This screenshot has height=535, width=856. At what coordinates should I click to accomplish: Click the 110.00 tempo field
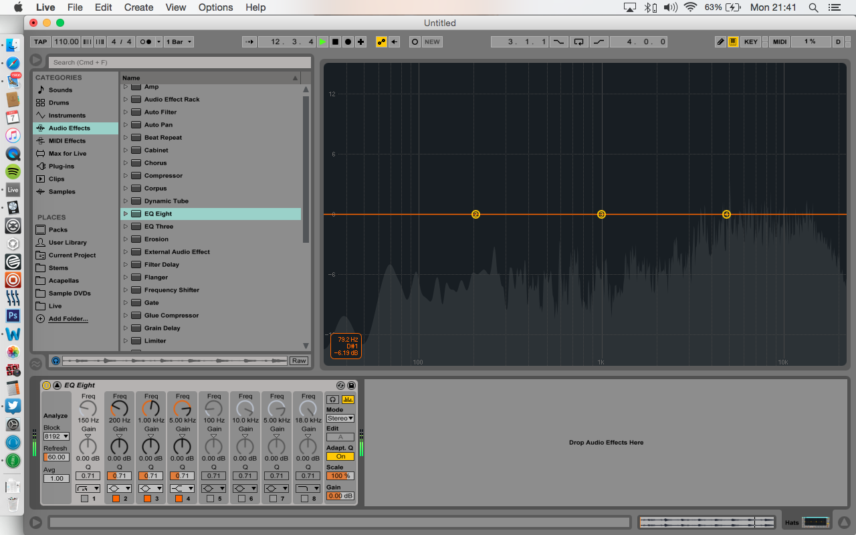pos(66,41)
